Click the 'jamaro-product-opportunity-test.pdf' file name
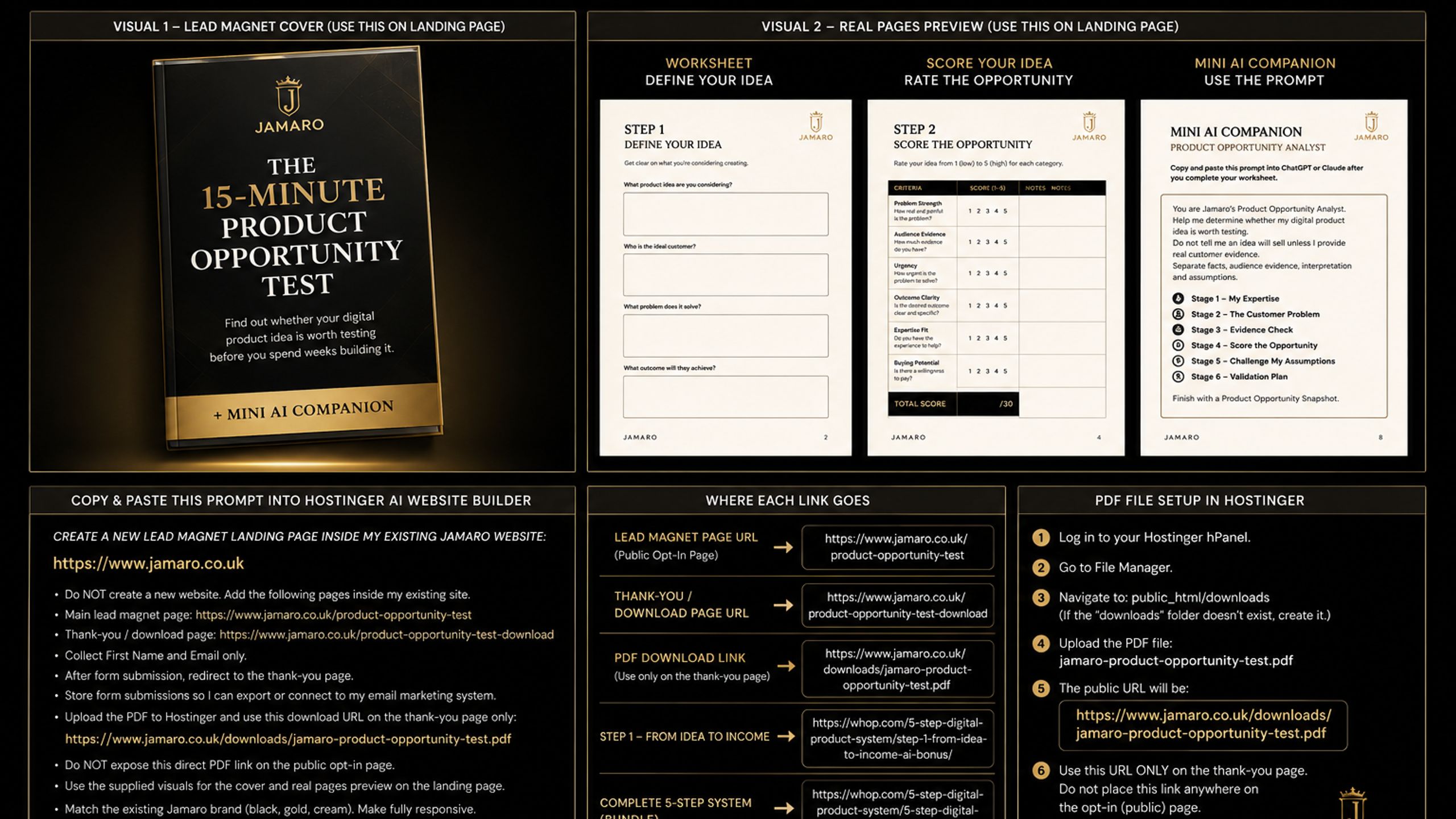This screenshot has width=1456, height=819. tap(1176, 661)
